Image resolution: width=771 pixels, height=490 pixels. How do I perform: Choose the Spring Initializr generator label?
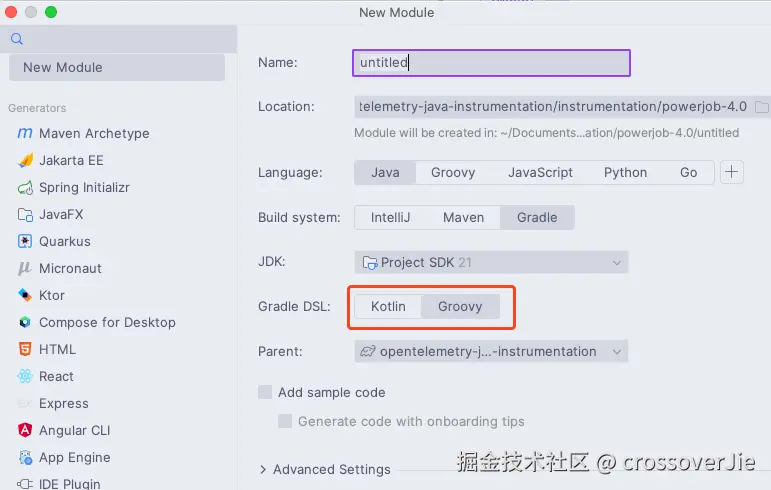(x=85, y=187)
